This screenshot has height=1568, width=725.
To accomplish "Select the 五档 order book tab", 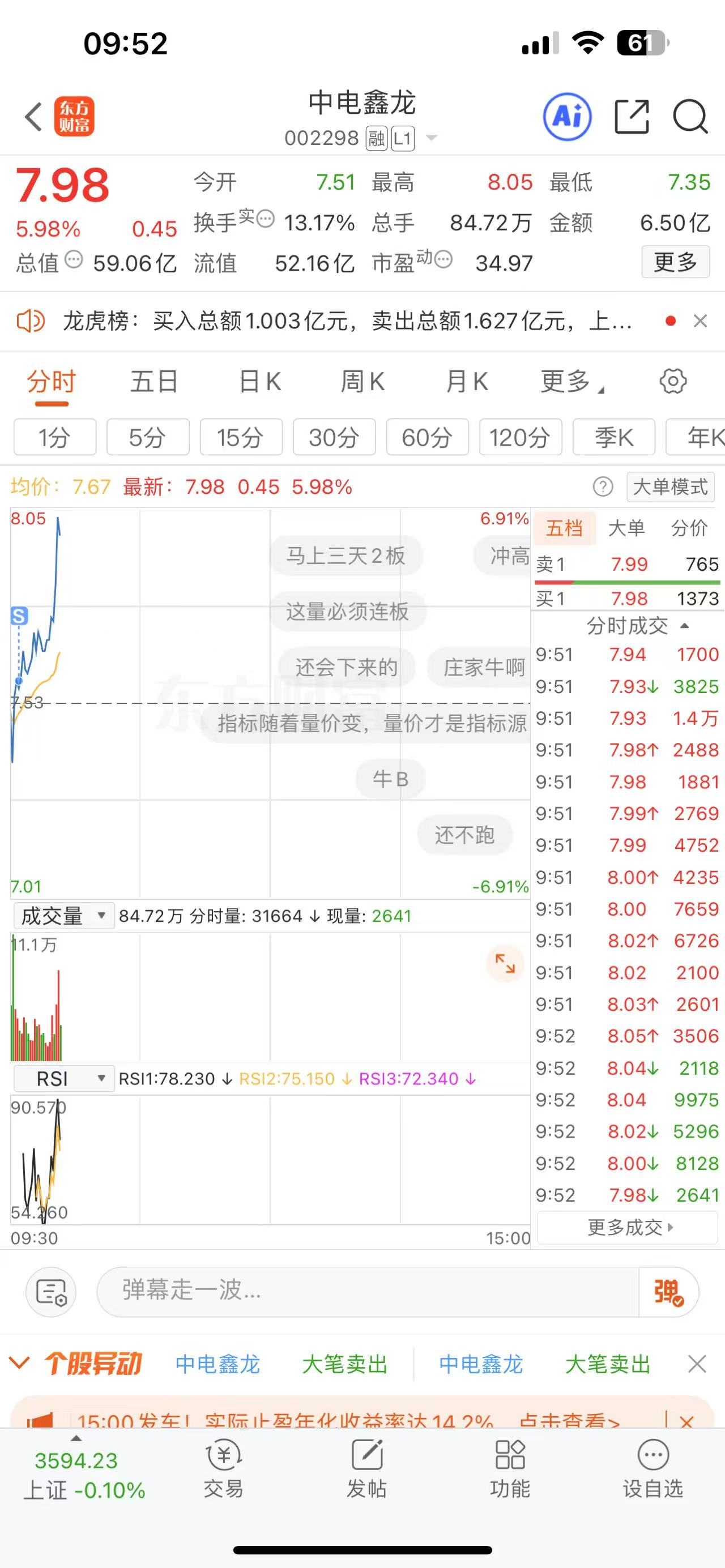I will (564, 528).
